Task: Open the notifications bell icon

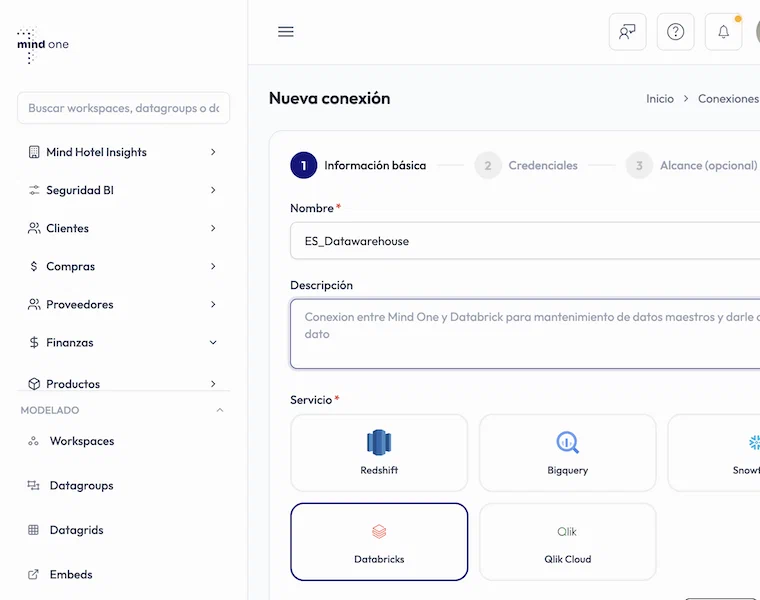Action: [723, 32]
